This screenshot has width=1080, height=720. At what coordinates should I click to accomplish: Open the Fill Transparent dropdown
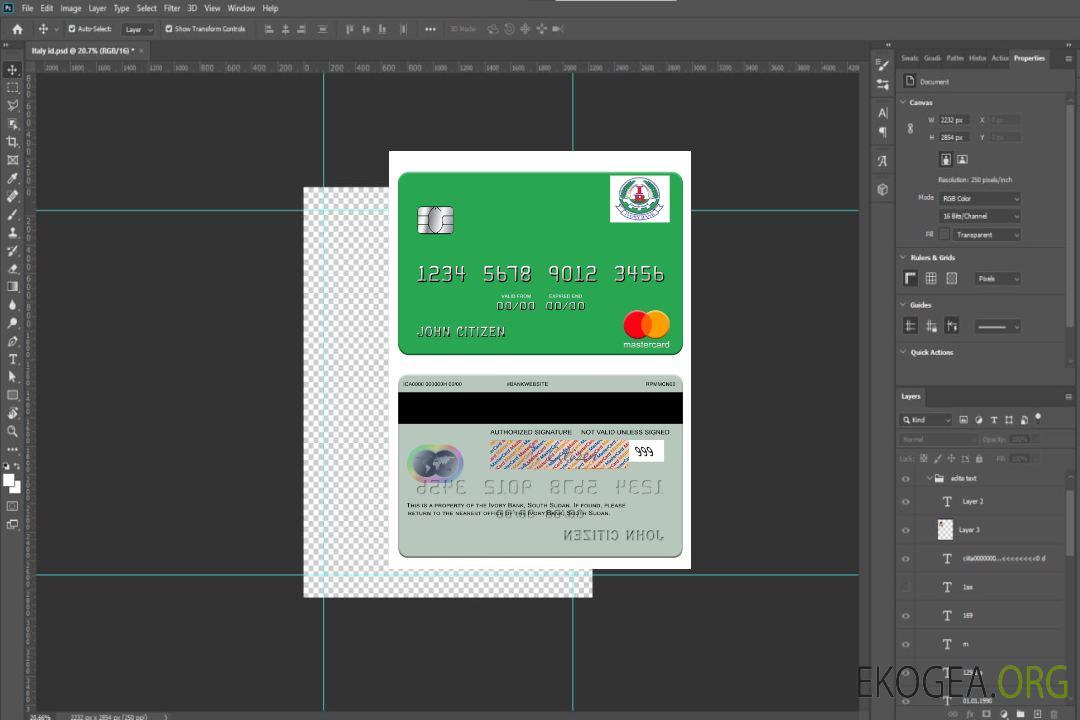986,235
